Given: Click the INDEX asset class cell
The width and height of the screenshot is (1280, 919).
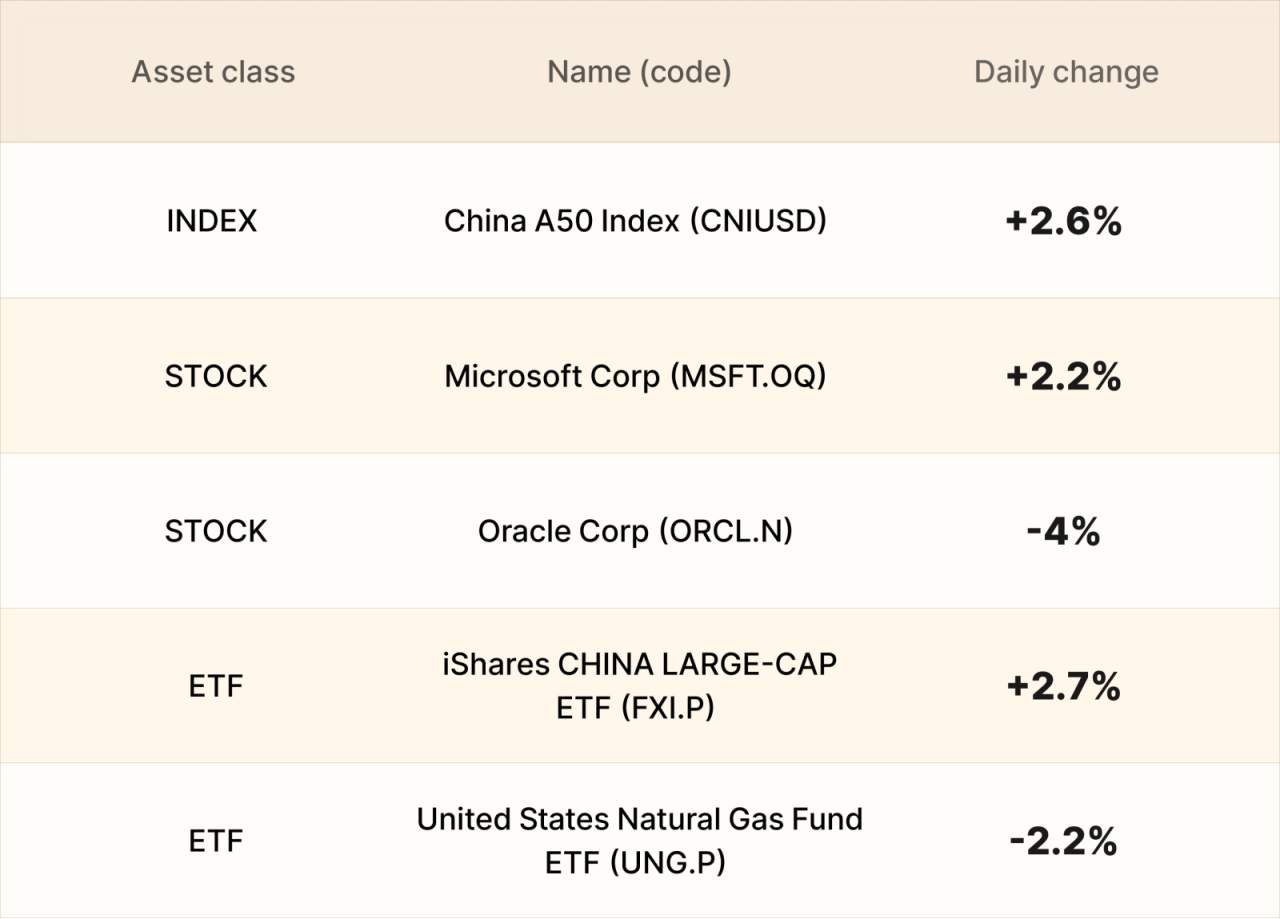Looking at the screenshot, I should pyautogui.click(x=212, y=221).
